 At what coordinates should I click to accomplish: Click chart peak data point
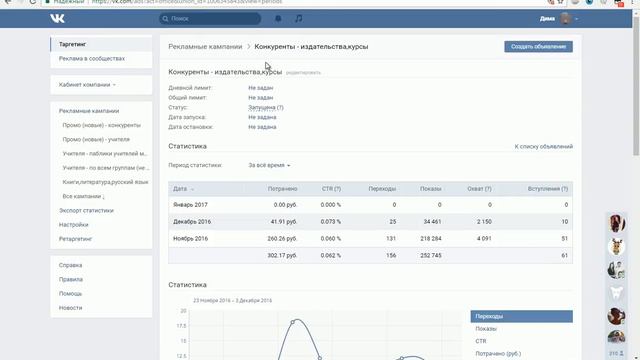293,322
